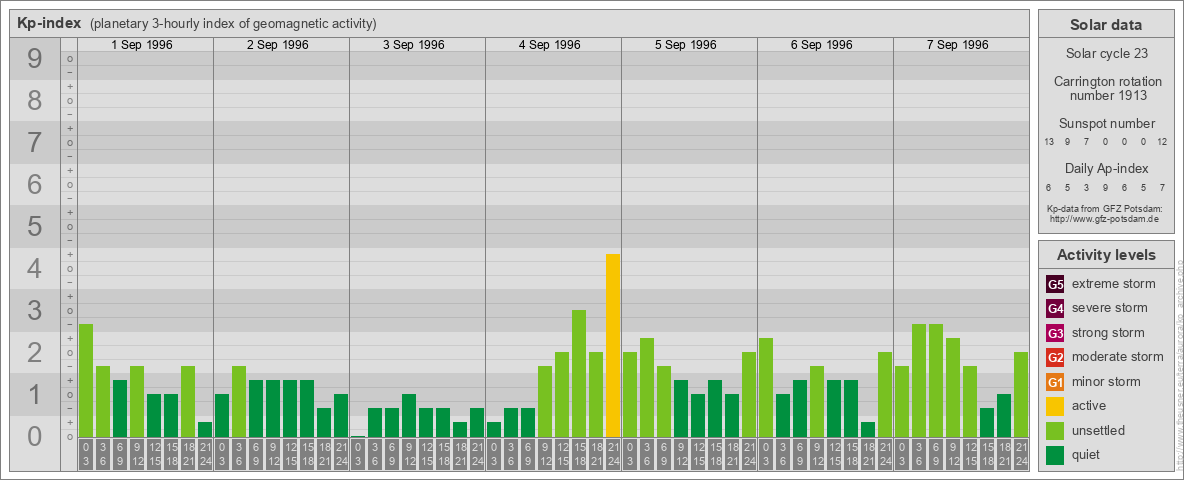Click the 'quiet' legend label

[x=1087, y=454]
